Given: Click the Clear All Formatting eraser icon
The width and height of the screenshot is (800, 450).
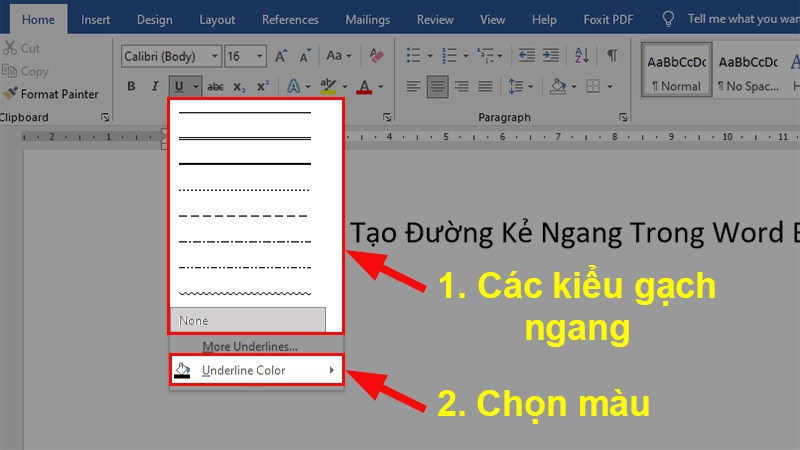Looking at the screenshot, I should [376, 57].
